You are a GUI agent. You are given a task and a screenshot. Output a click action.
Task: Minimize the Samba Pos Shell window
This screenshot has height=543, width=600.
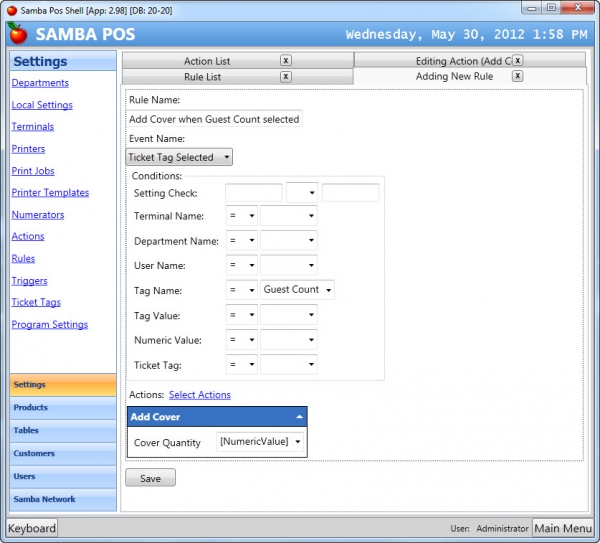532,8
